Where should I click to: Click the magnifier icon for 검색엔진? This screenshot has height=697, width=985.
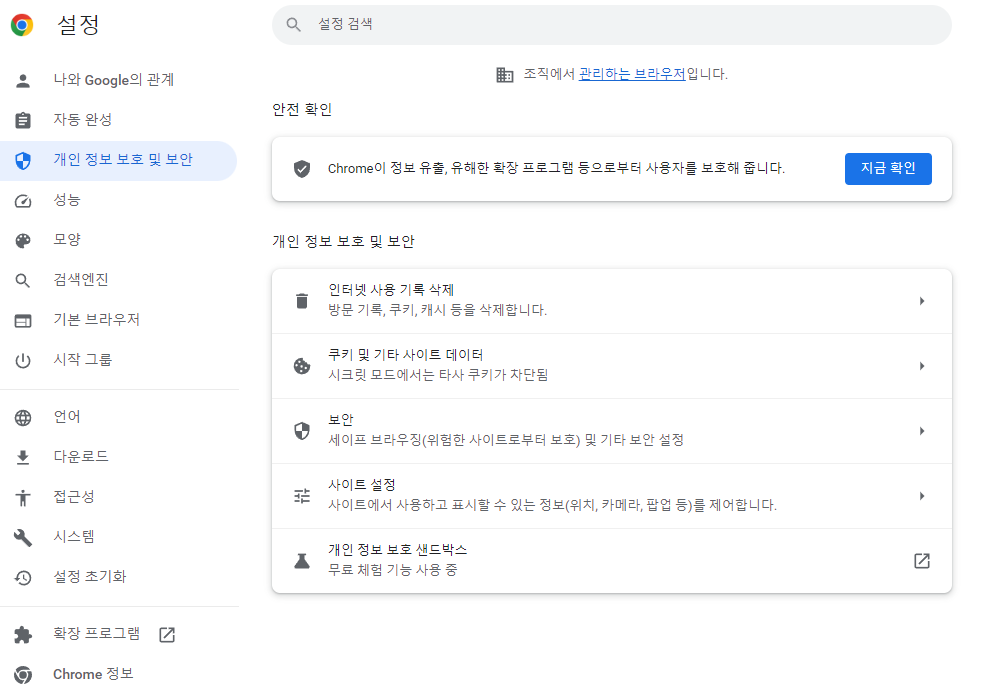click(x=23, y=281)
